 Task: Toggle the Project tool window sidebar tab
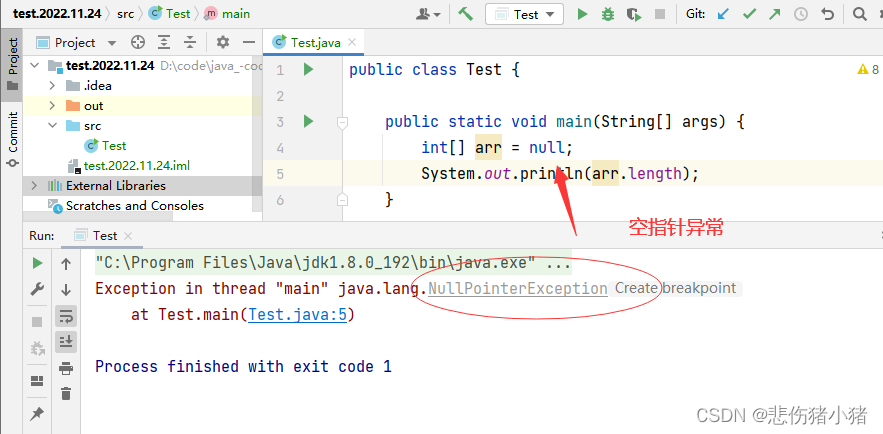12,64
